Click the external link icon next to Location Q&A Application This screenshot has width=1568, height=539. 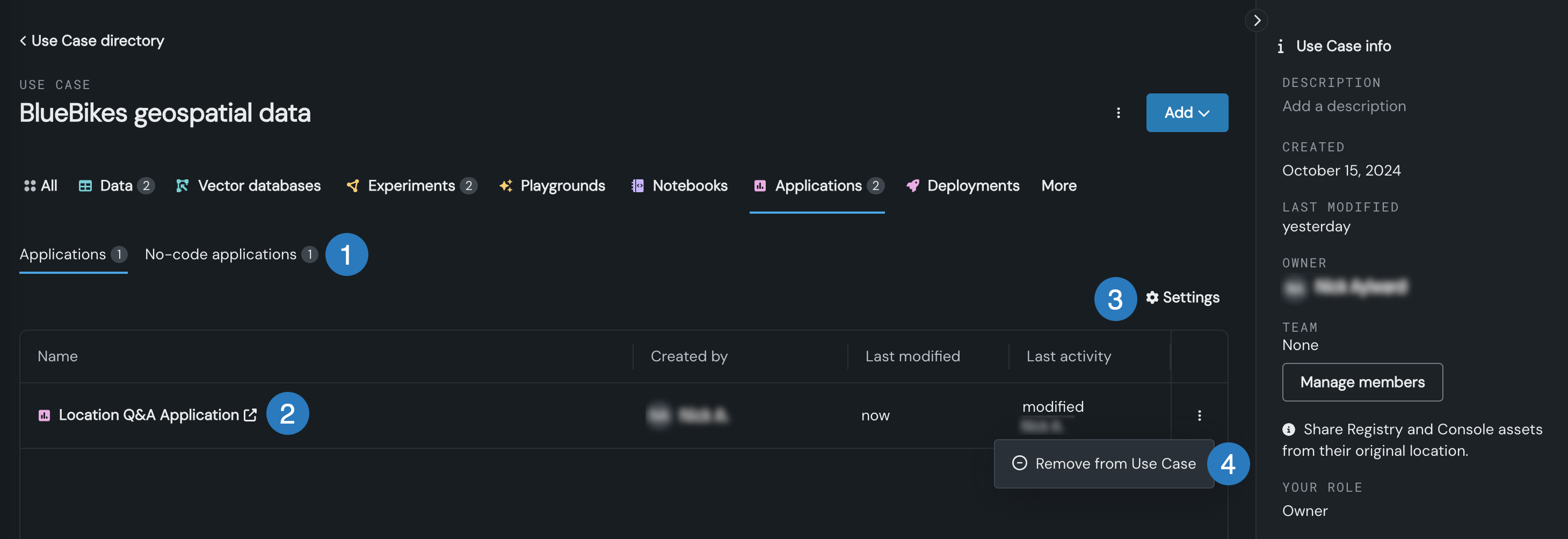point(250,415)
